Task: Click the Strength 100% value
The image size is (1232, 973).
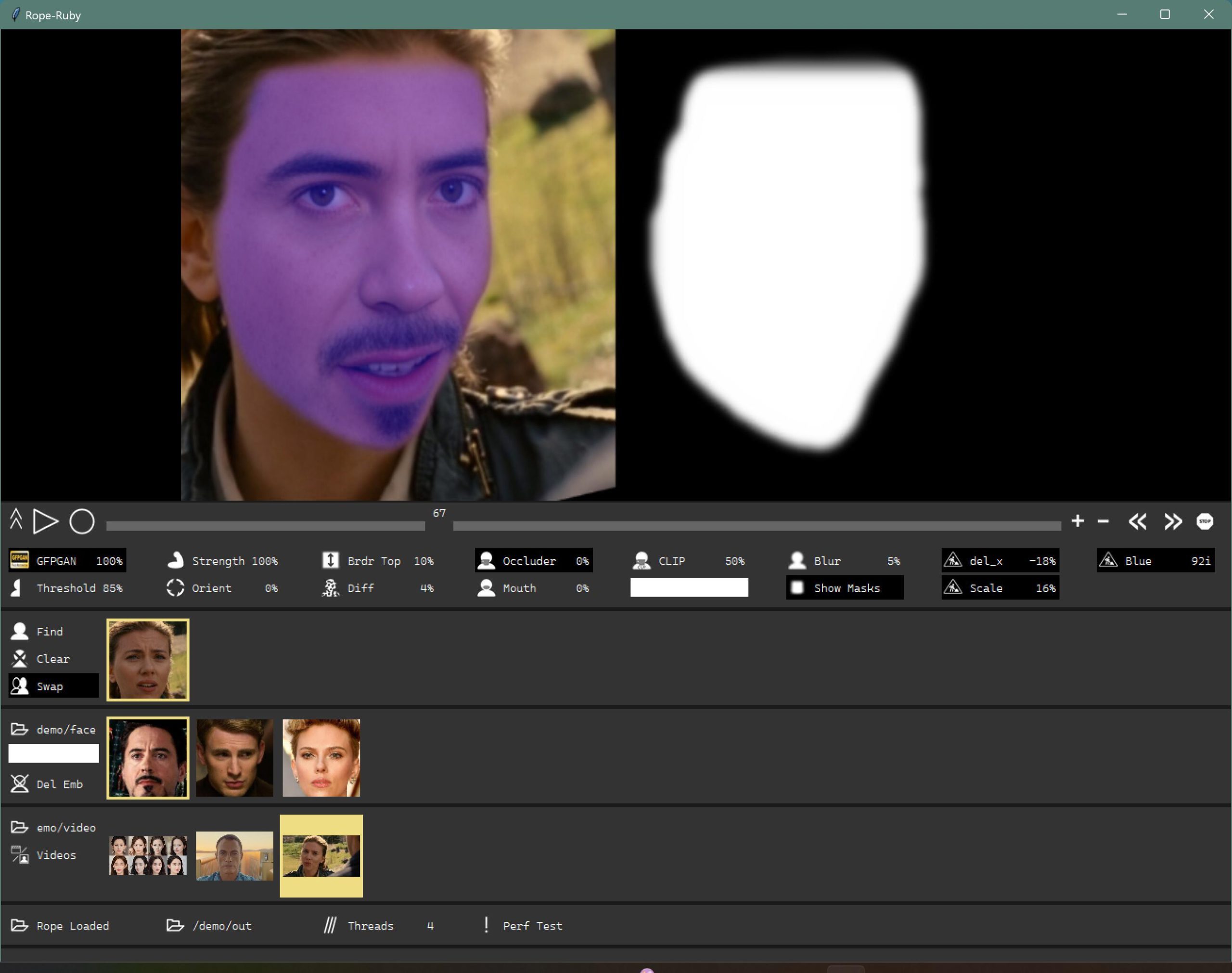Action: point(265,561)
